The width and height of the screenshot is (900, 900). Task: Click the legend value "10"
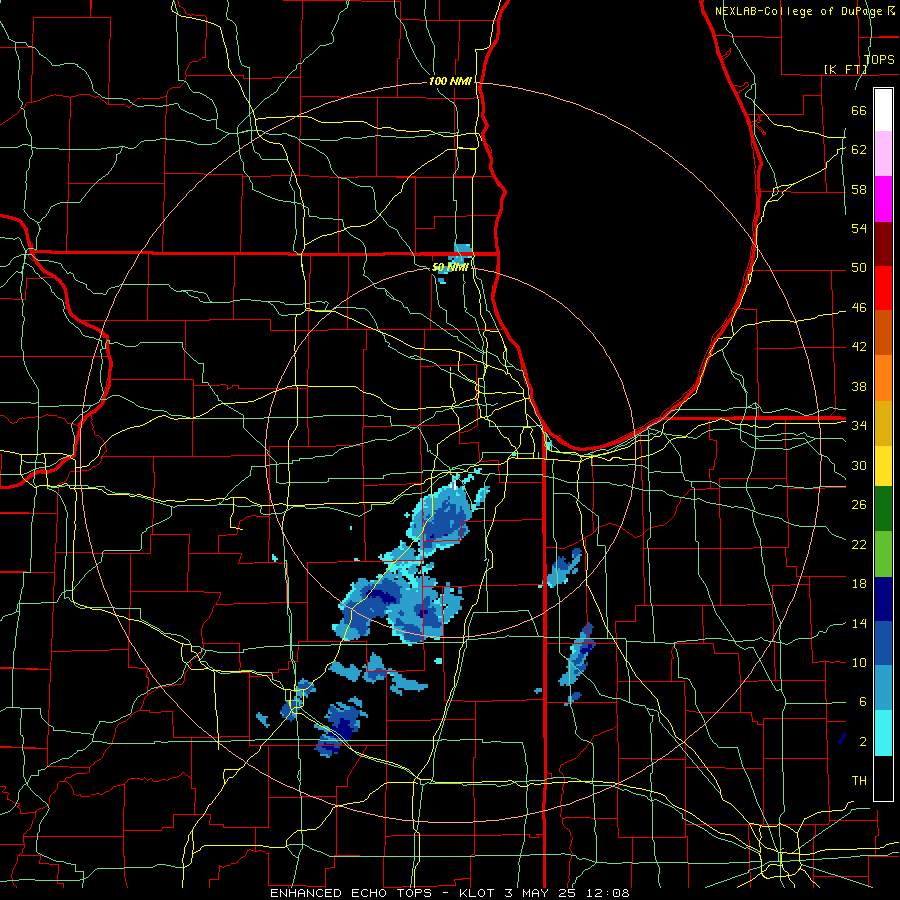coord(859,662)
